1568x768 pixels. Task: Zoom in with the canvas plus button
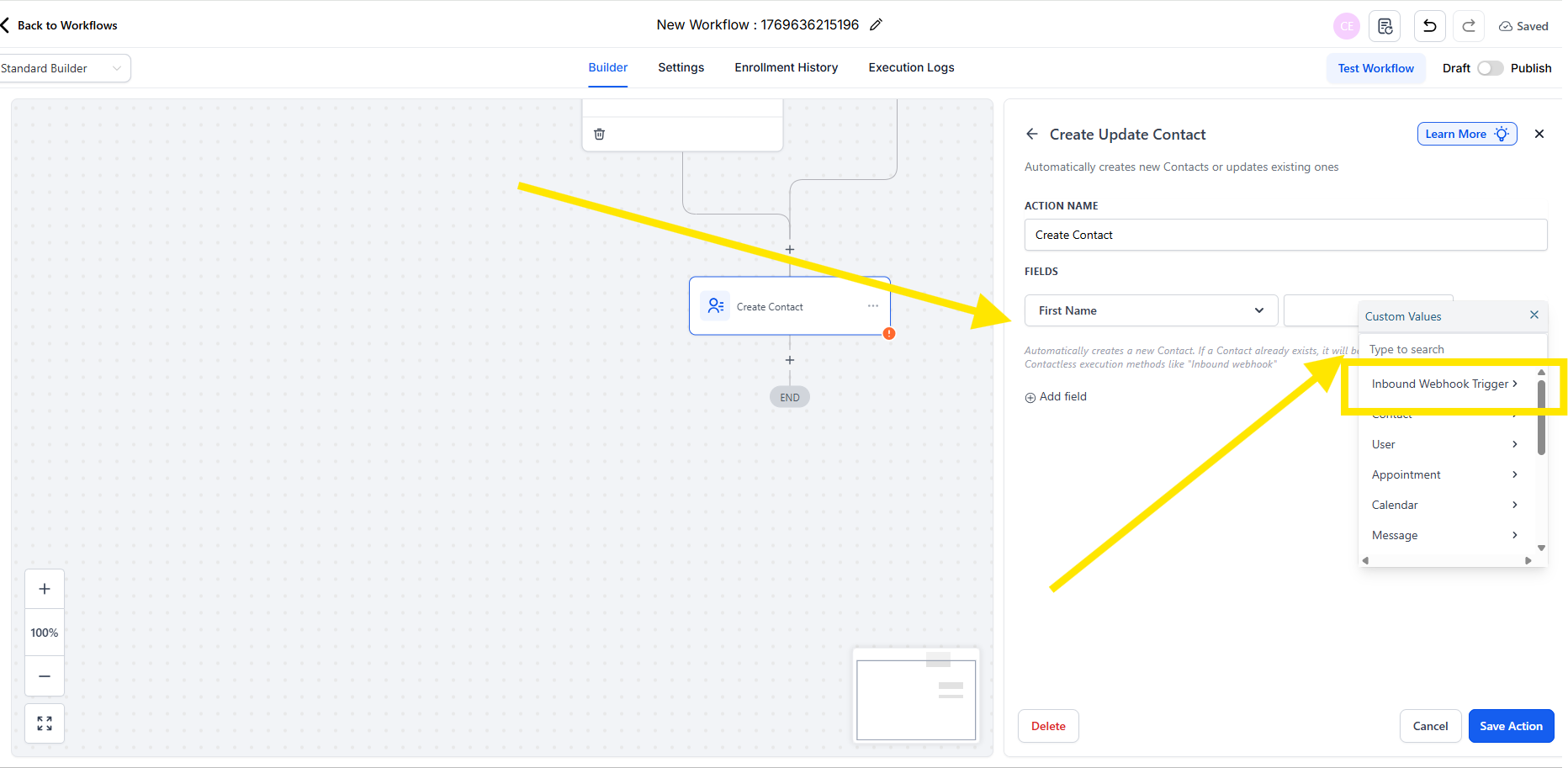[45, 589]
